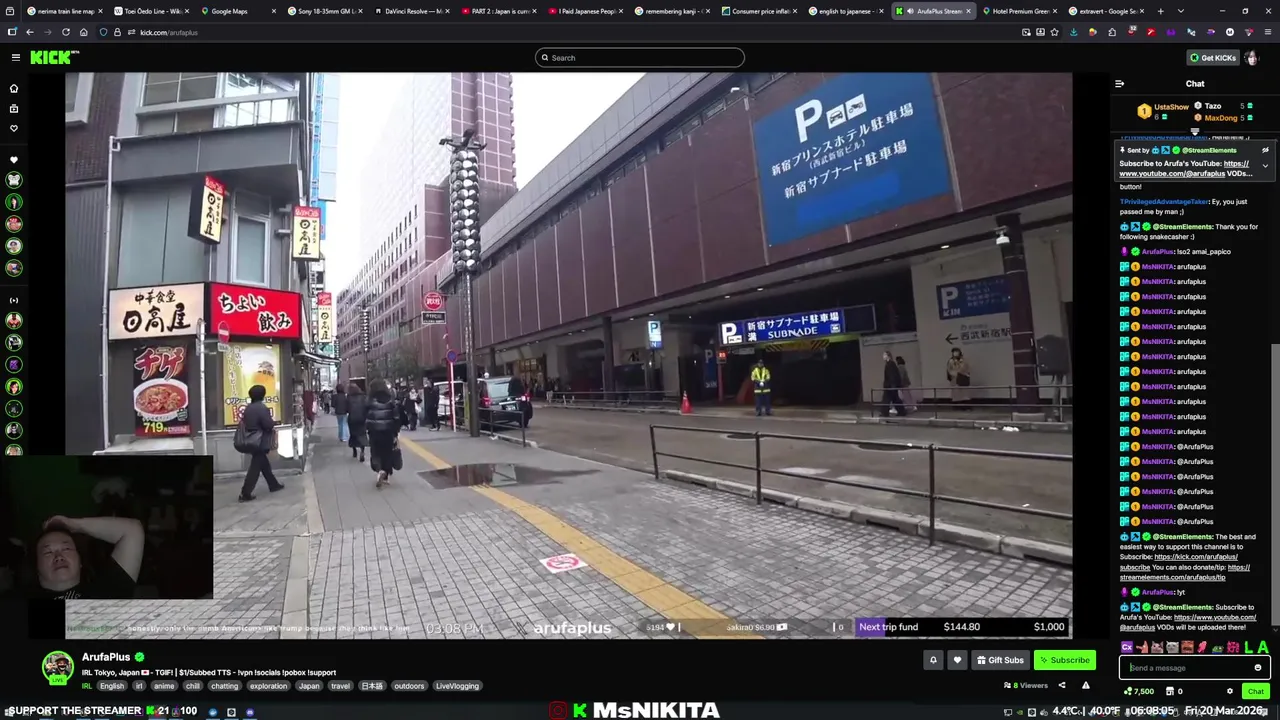Switch to the Consumer price inflation tab

762,11
